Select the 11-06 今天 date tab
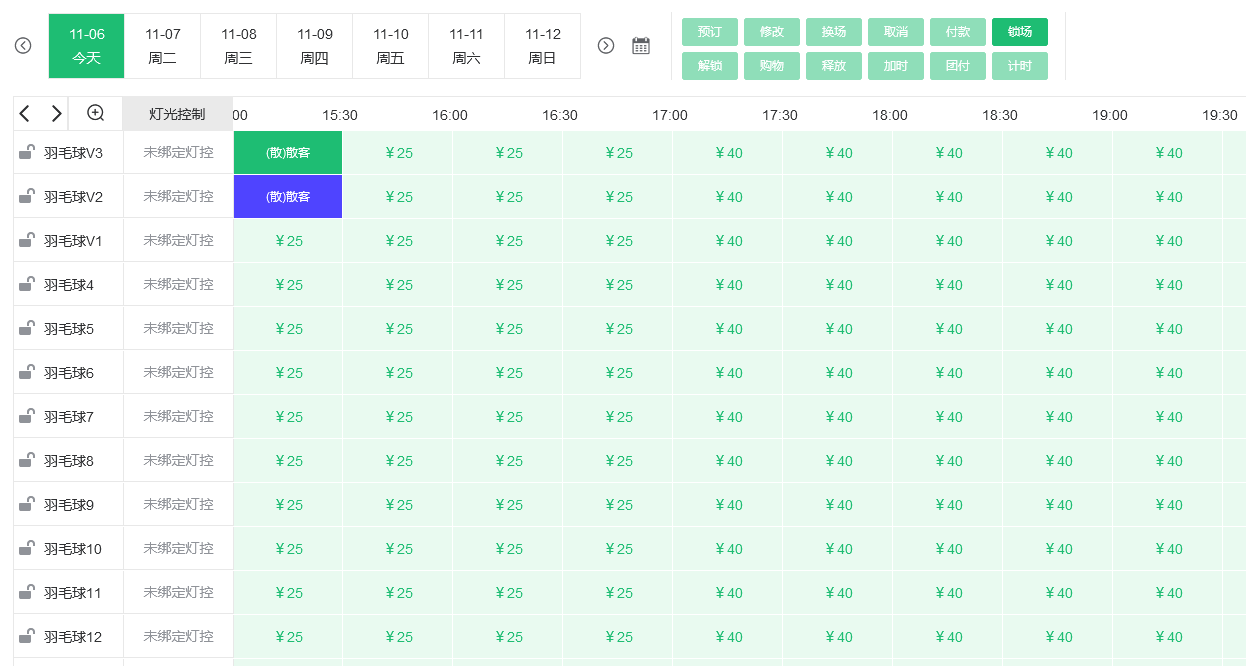The width and height of the screenshot is (1246, 666). 87,46
